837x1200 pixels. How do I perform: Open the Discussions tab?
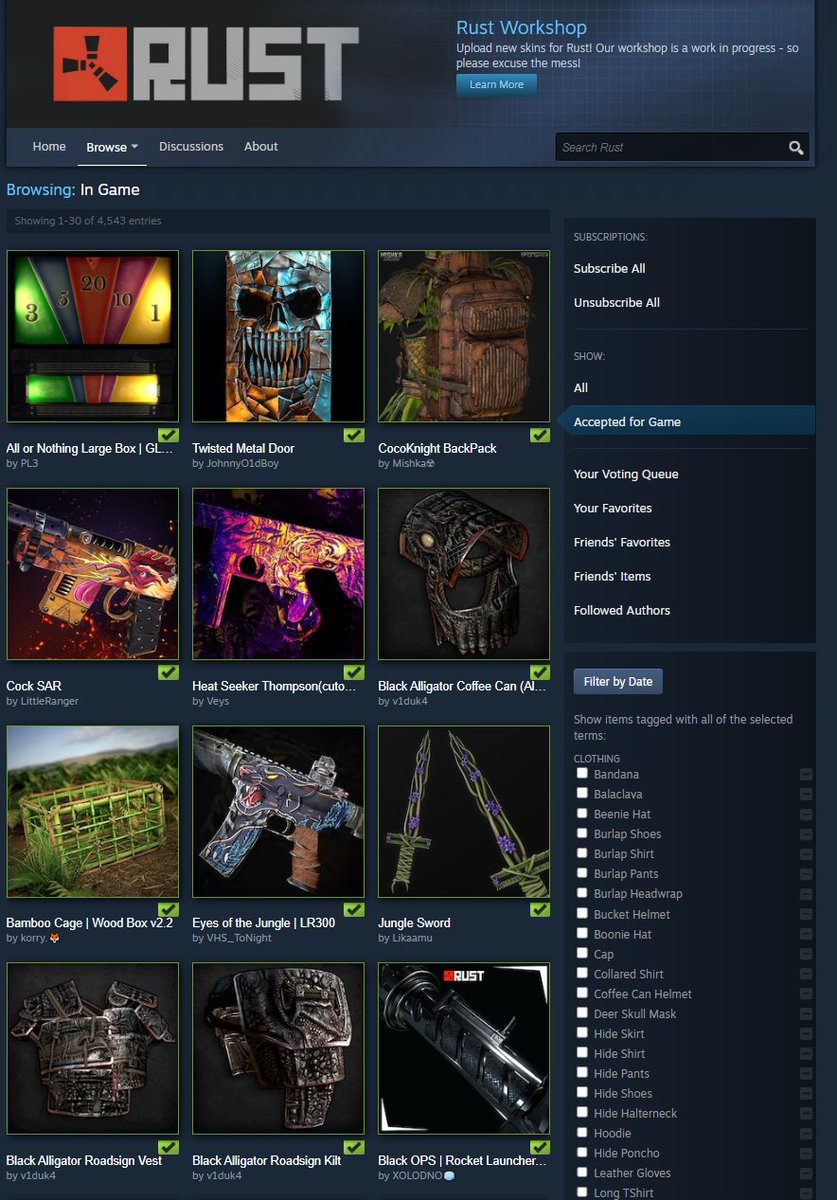point(191,146)
